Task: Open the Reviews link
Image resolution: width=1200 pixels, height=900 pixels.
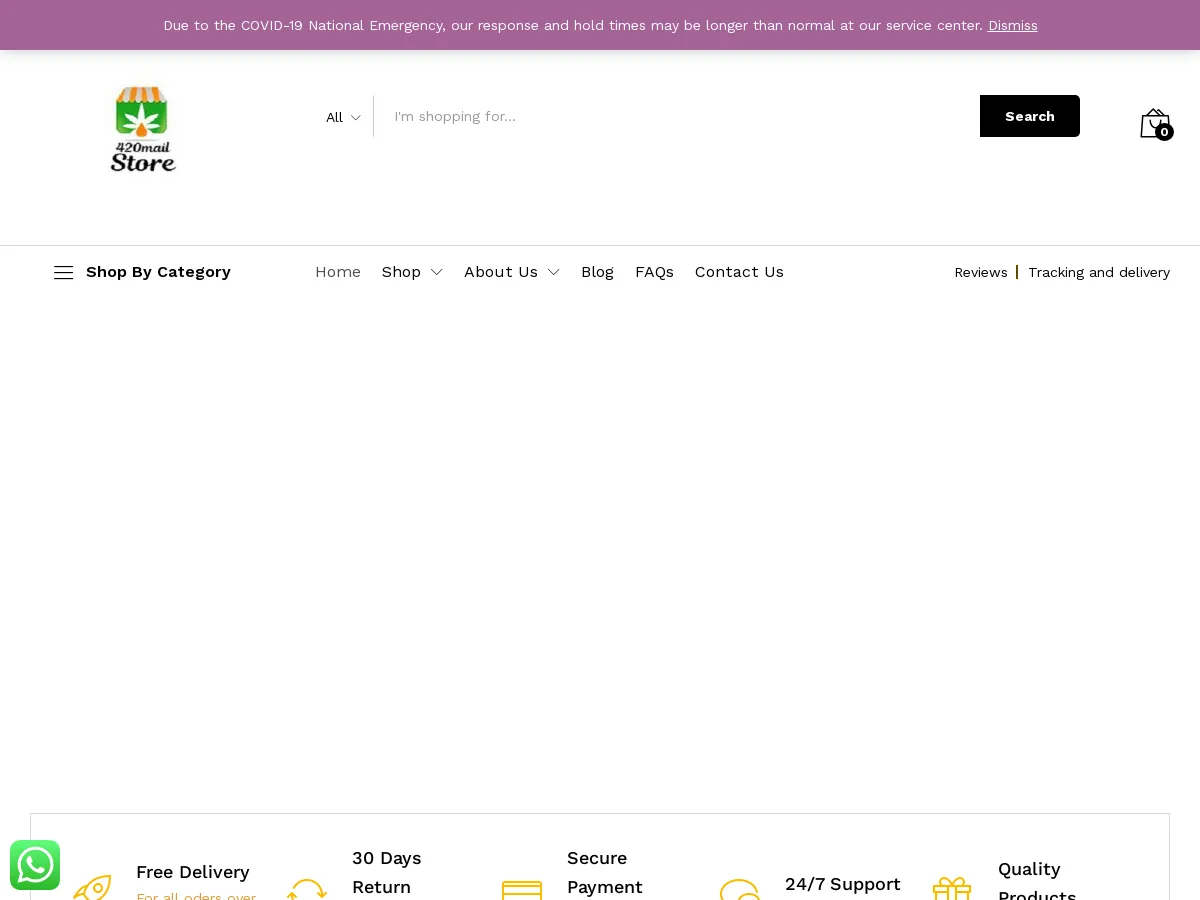Action: coord(981,272)
